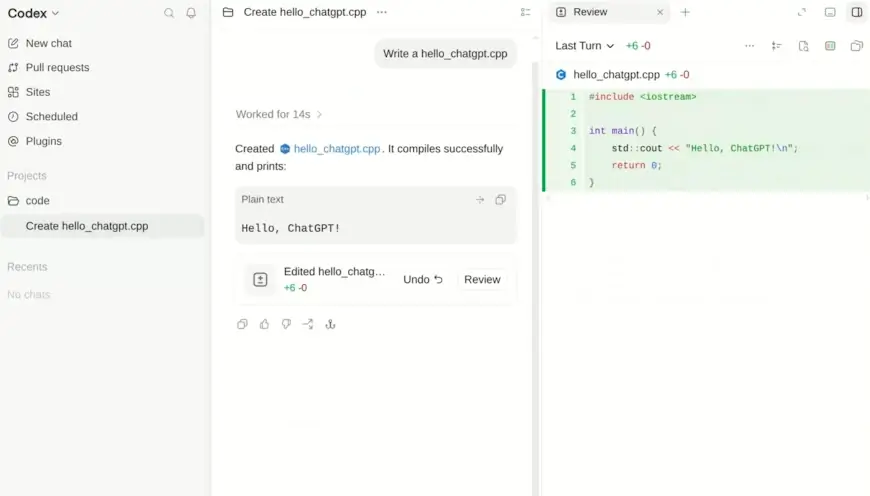Screen dimensions: 870x496
Task: Click the share arrow icon under response
Action: click(x=308, y=325)
